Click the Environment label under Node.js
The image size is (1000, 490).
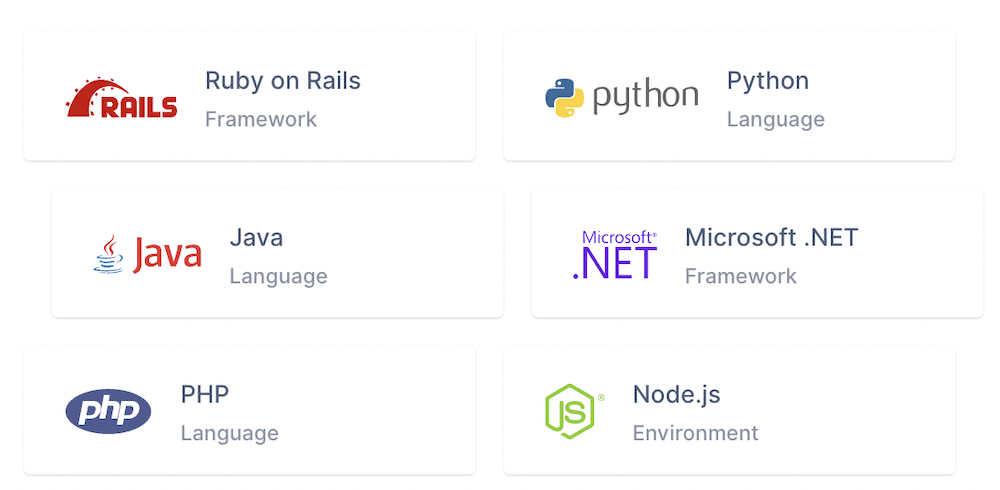click(695, 433)
